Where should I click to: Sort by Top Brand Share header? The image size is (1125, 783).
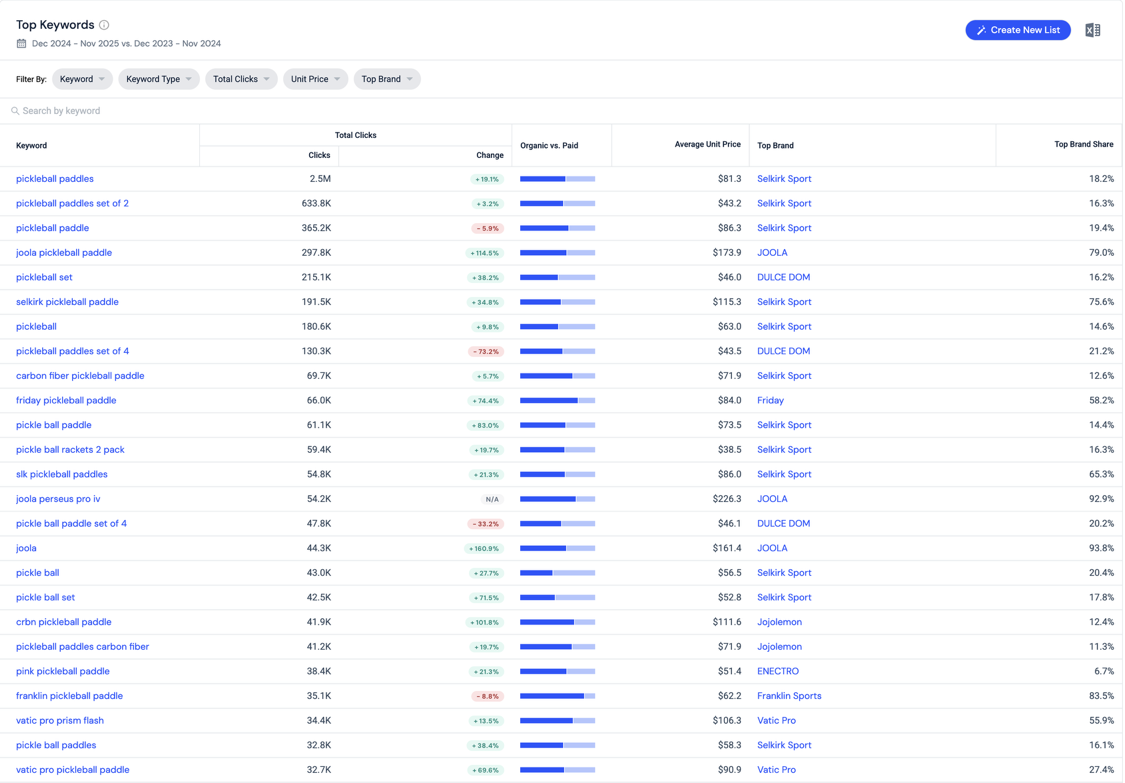point(1083,144)
